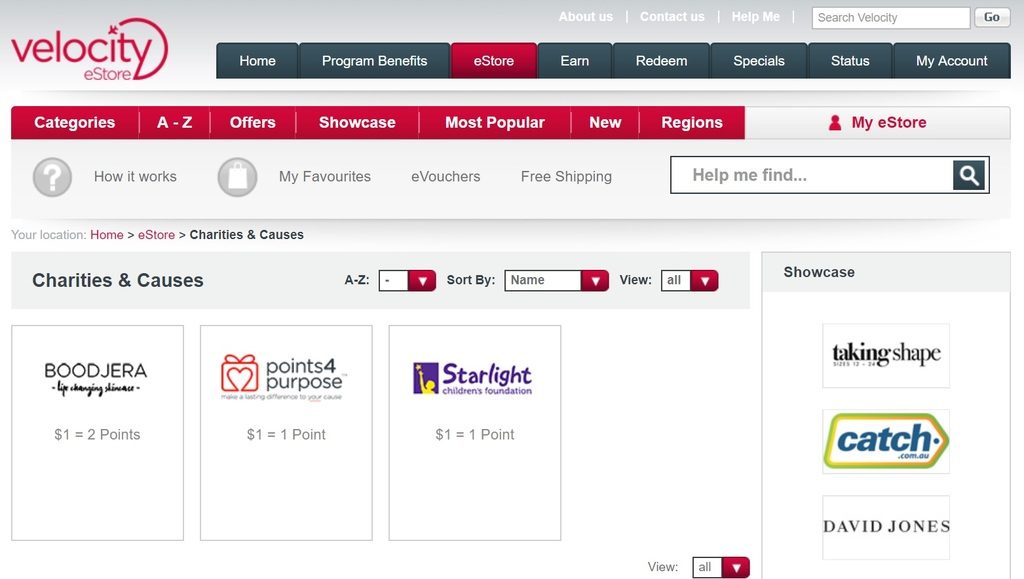
Task: Click the Velocity eStore logo
Action: pyautogui.click(x=89, y=50)
